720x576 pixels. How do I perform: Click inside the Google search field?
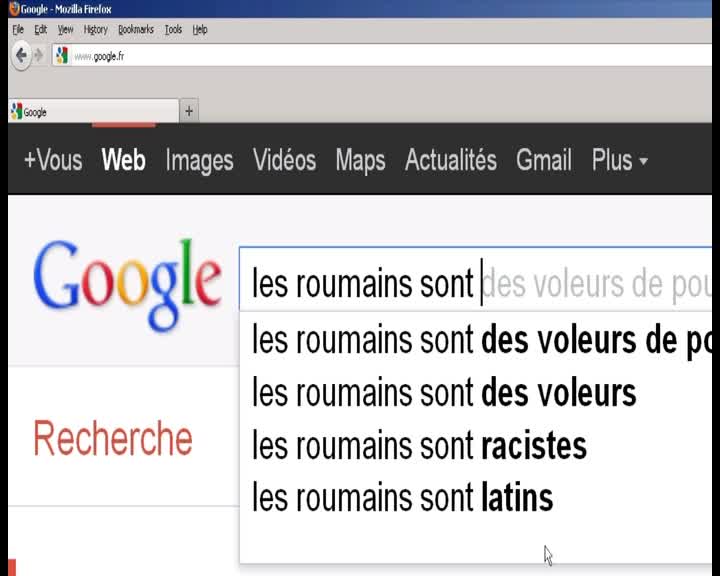[476, 280]
